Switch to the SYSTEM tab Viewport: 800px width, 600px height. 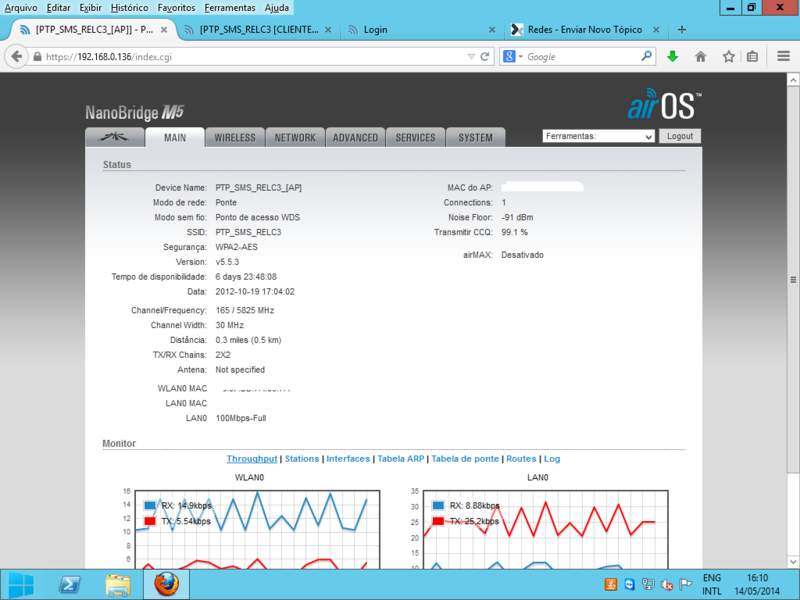tap(476, 137)
